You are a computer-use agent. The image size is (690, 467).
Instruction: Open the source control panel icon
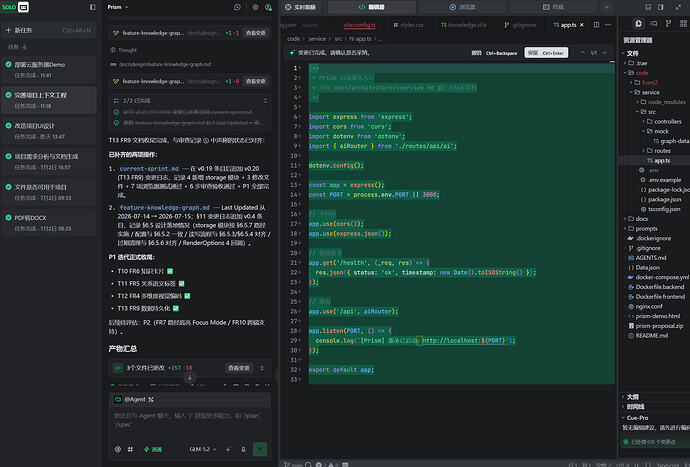pos(668,23)
